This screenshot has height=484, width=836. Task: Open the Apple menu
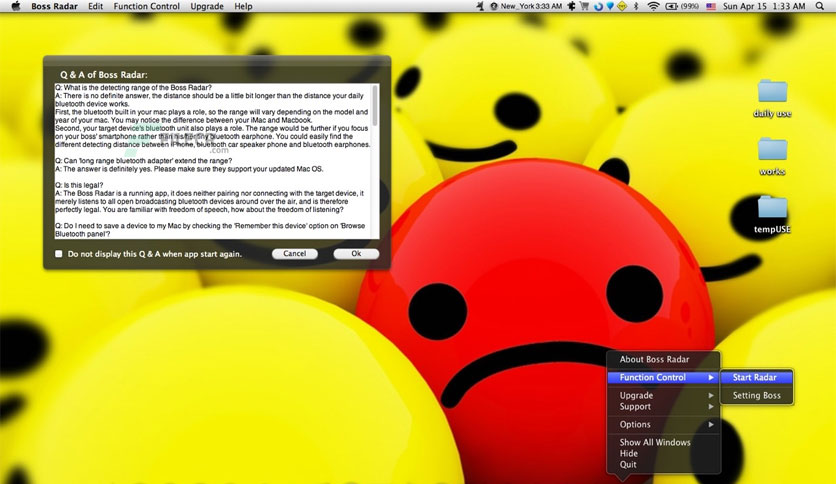point(15,6)
